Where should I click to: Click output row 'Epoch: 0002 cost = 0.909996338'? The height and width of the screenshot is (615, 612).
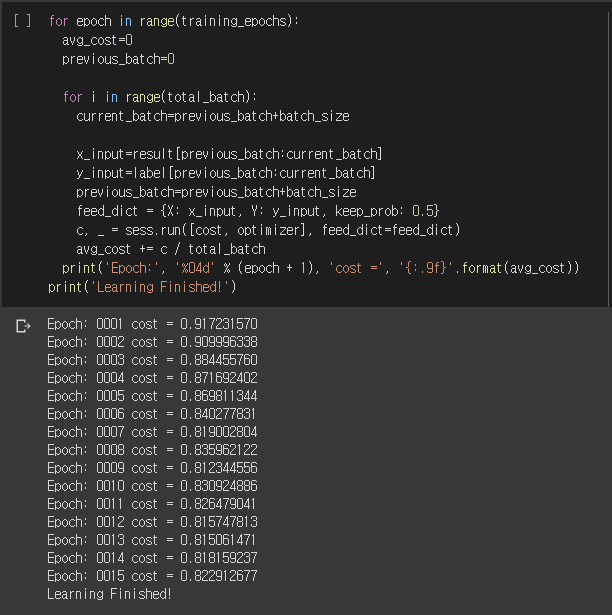tap(152, 342)
